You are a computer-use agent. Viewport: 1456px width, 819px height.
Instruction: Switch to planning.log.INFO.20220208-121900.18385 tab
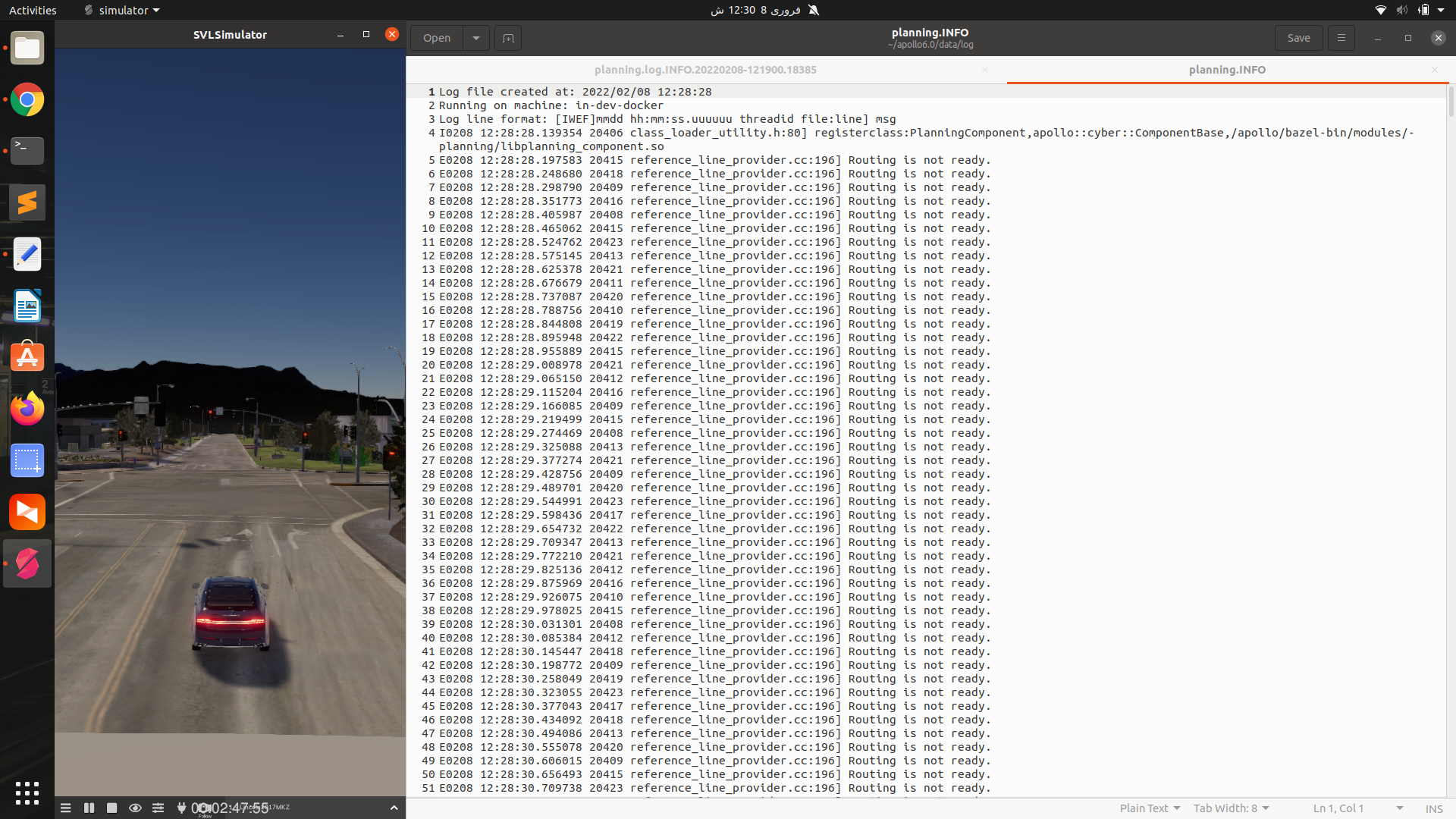coord(705,70)
